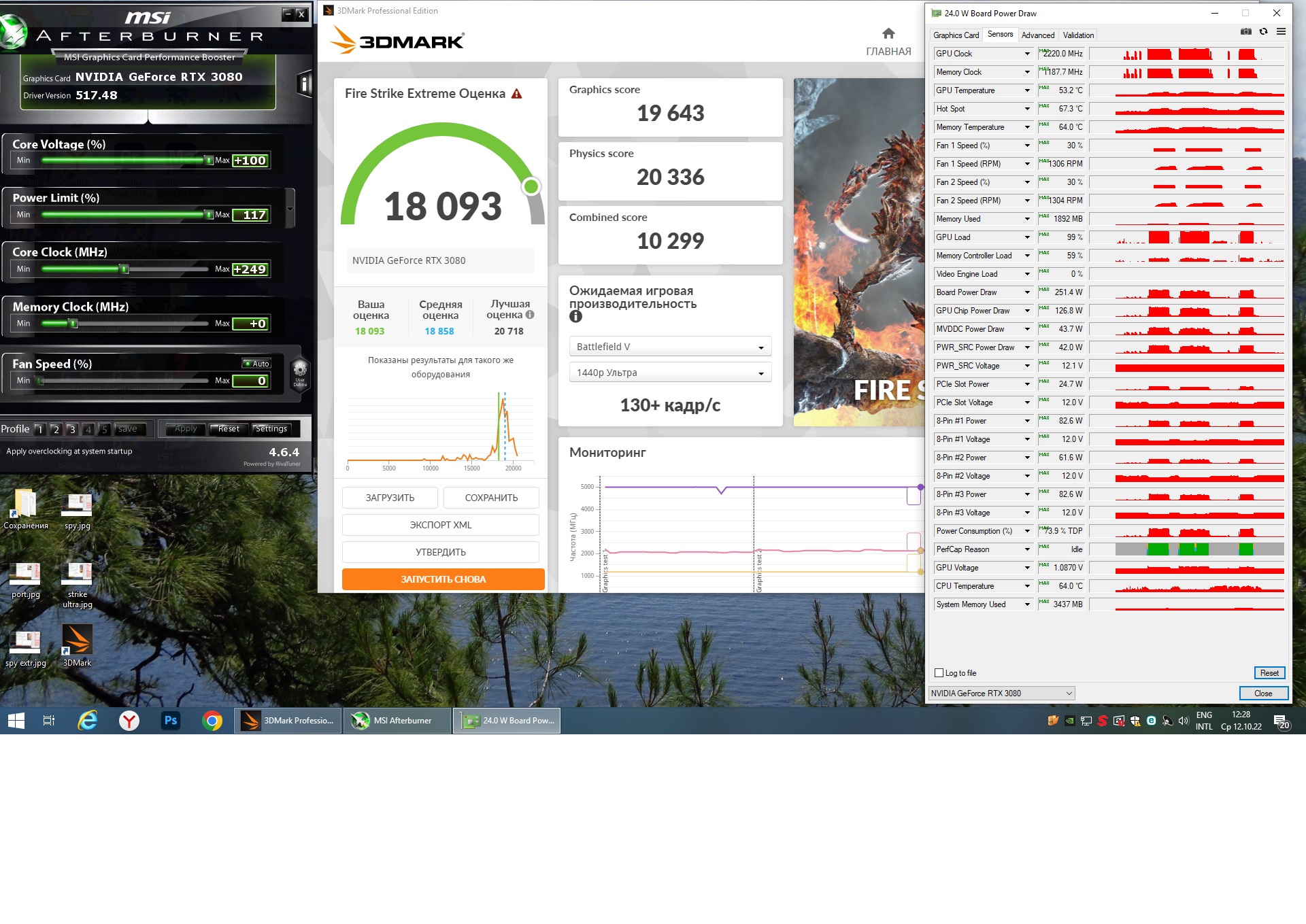Click the ЭКСПОРТ XML button
The height and width of the screenshot is (924, 1306).
pyautogui.click(x=440, y=525)
